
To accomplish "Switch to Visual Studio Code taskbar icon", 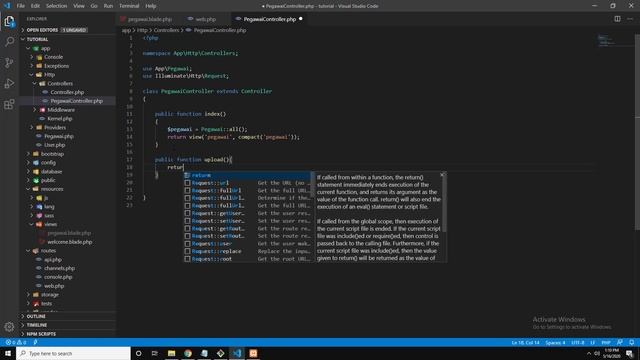I will pyautogui.click(x=237, y=353).
